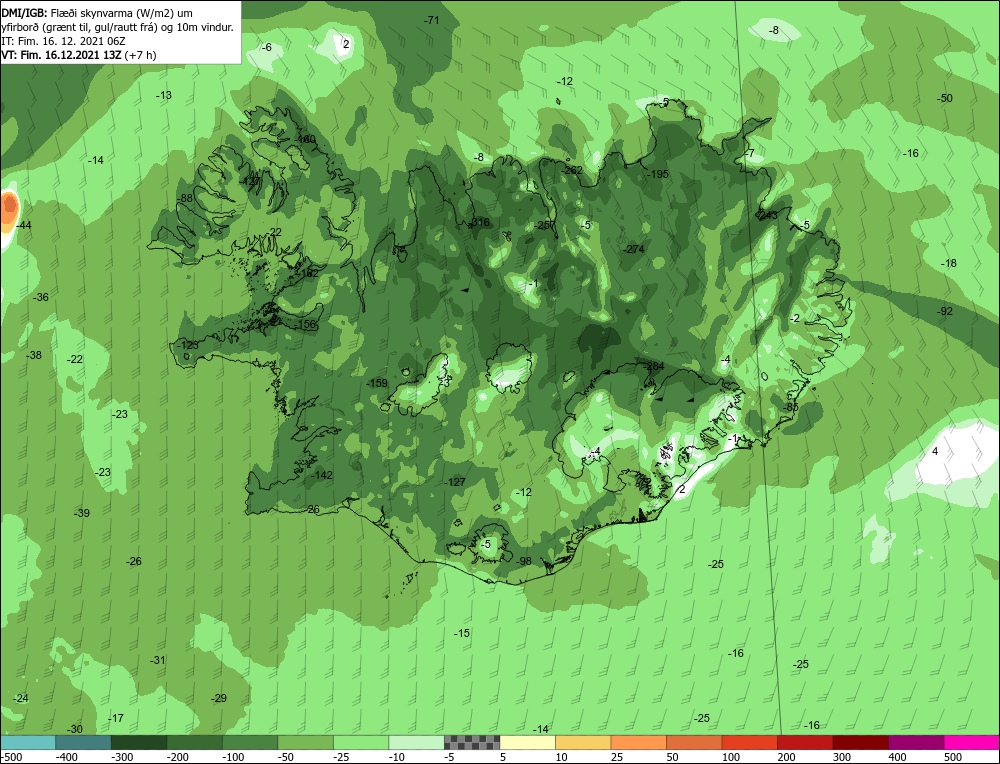This screenshot has height=764, width=1000.
Task: Click the -500 legend tick label
Action: [x=11, y=757]
